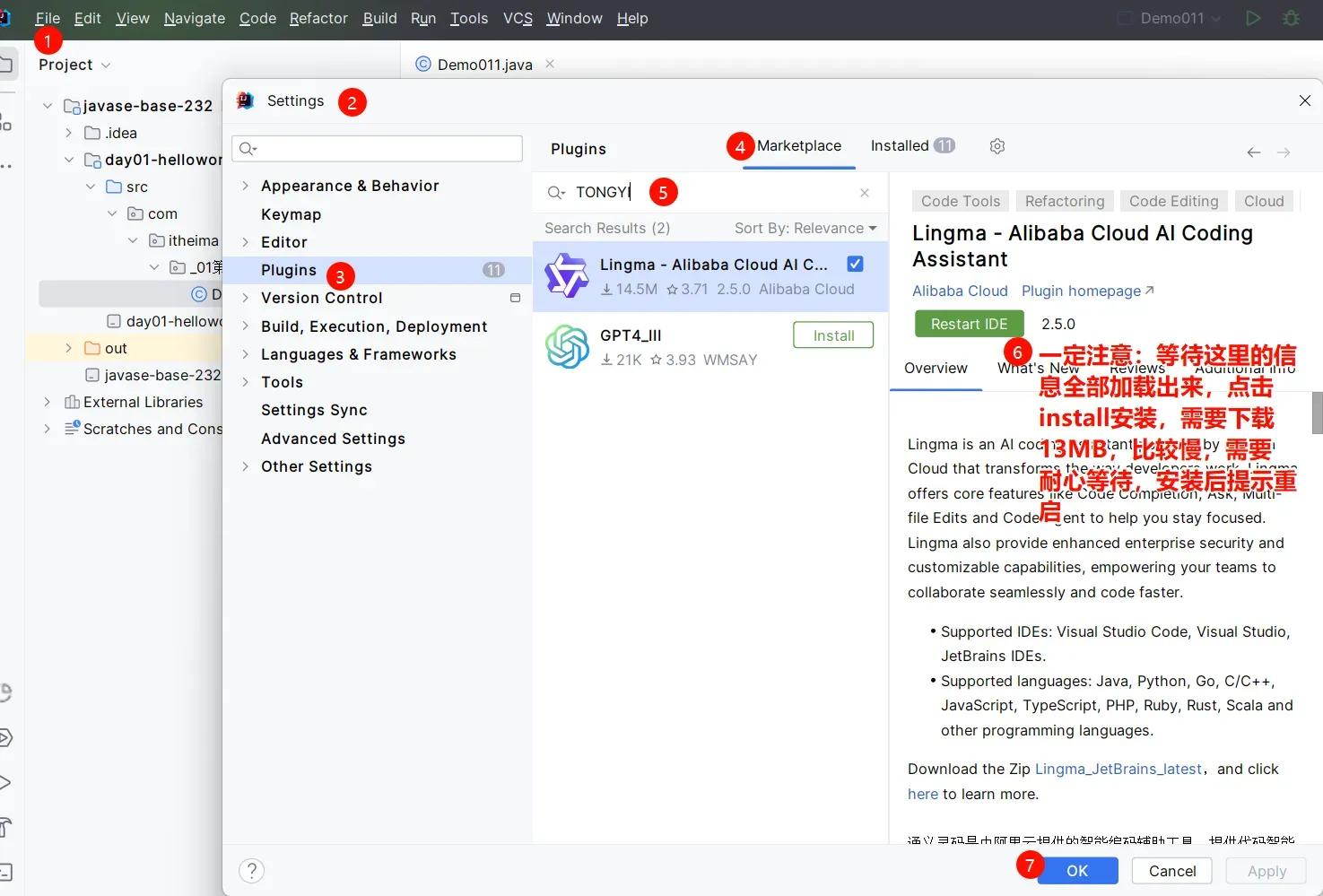Close the Demo011.java editor tab
1323x896 pixels.
coord(550,64)
